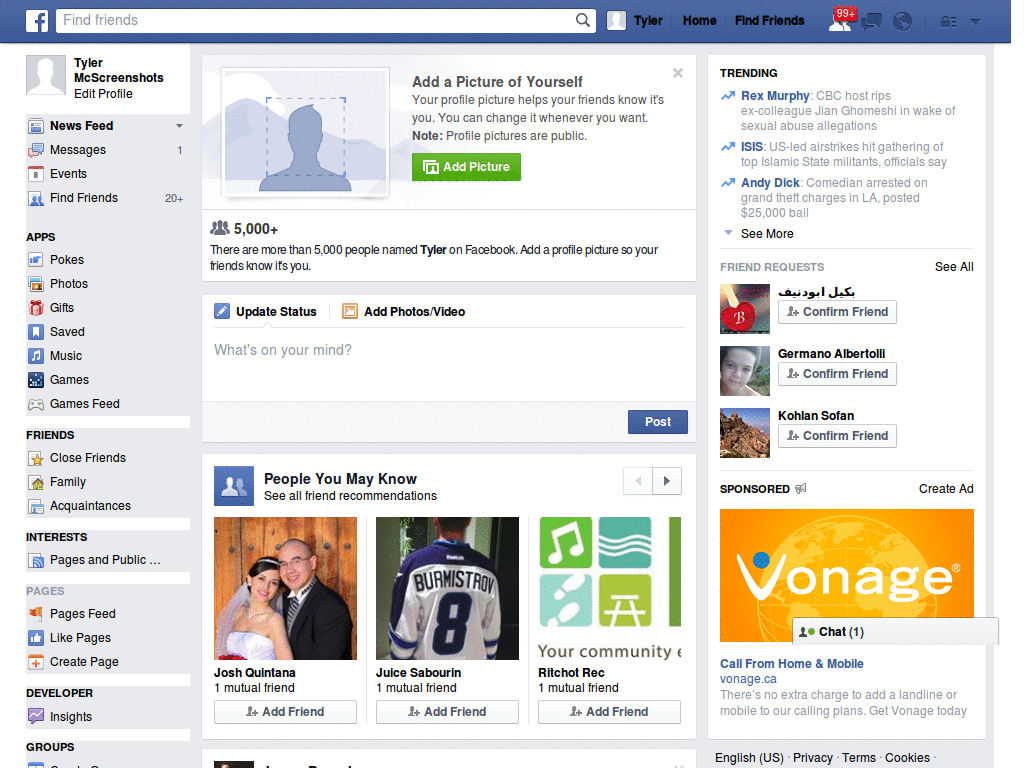The height and width of the screenshot is (768, 1024).
Task: Show next People You May Know suggestions
Action: pos(667,481)
